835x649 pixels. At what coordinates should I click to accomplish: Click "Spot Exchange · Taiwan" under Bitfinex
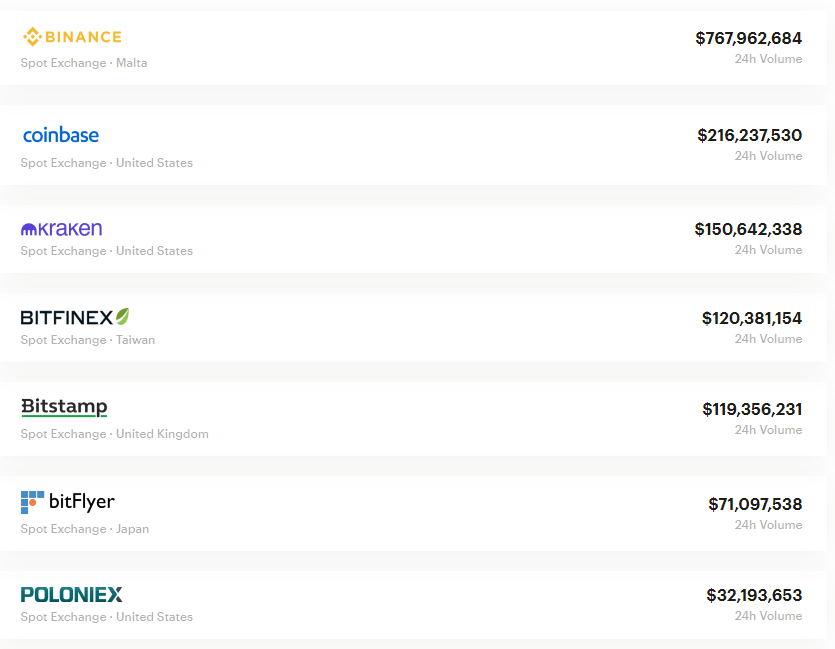[x=88, y=340]
